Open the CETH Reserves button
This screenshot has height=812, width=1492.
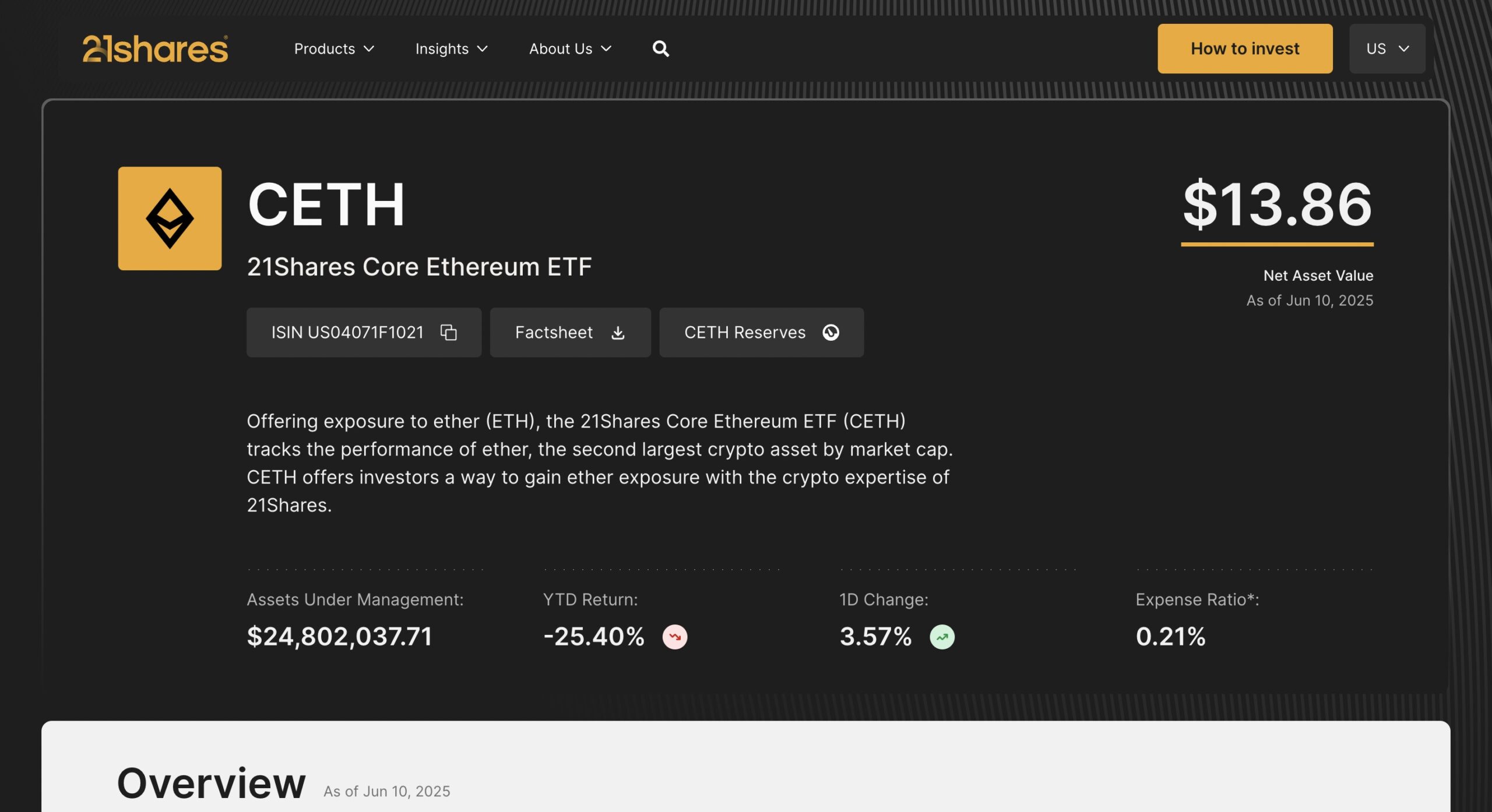point(761,332)
